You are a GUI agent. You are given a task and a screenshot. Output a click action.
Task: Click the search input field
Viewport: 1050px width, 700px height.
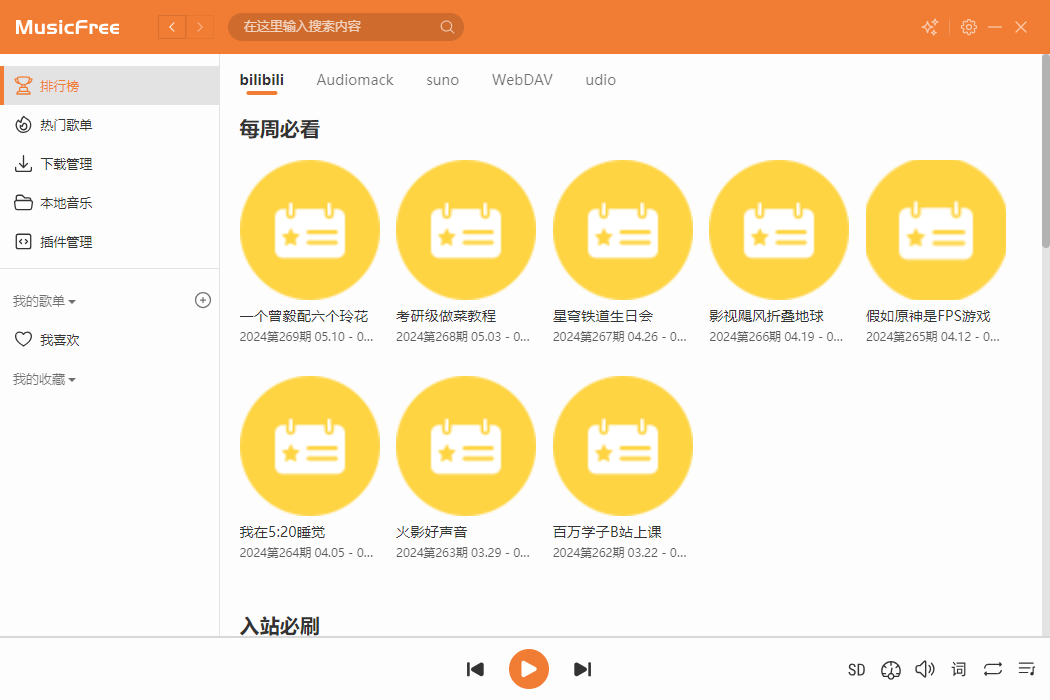pyautogui.click(x=346, y=27)
